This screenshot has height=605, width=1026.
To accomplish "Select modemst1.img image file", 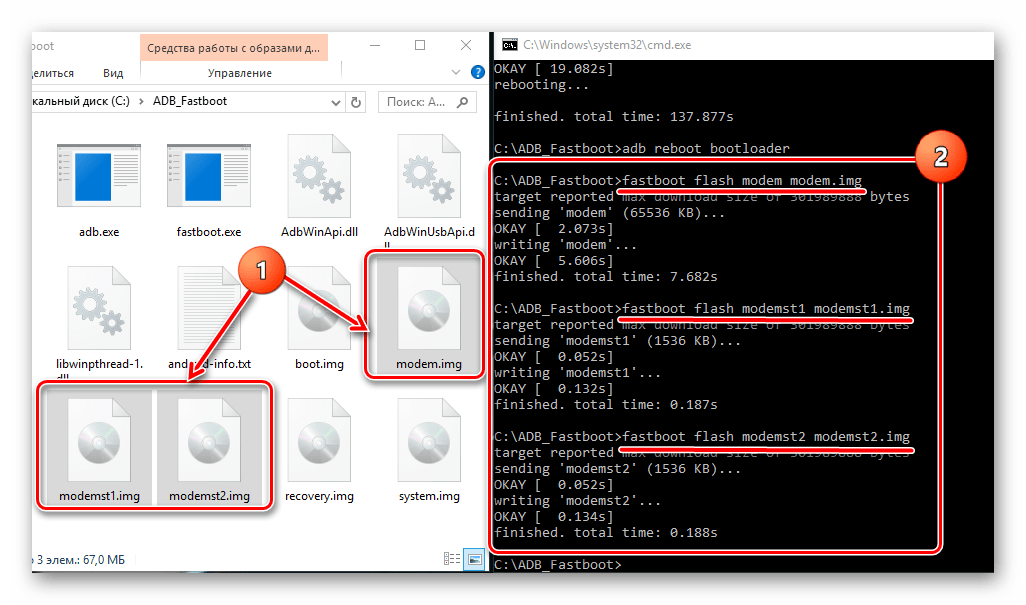I will tap(99, 446).
